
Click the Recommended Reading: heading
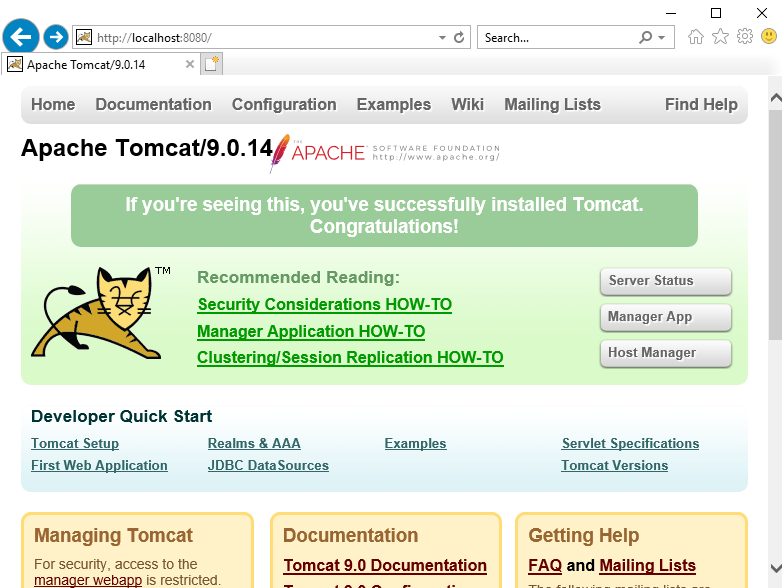(298, 277)
